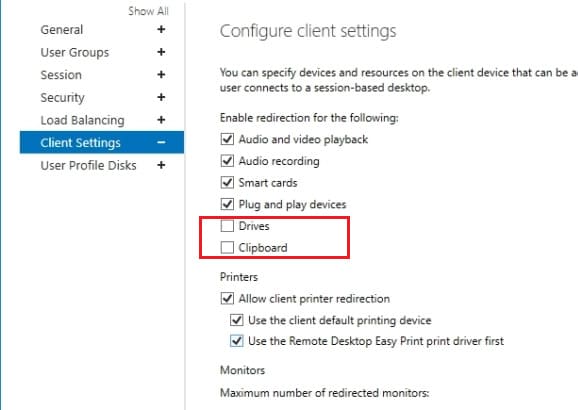Click the Show All link
The height and width of the screenshot is (410, 578).
(148, 11)
